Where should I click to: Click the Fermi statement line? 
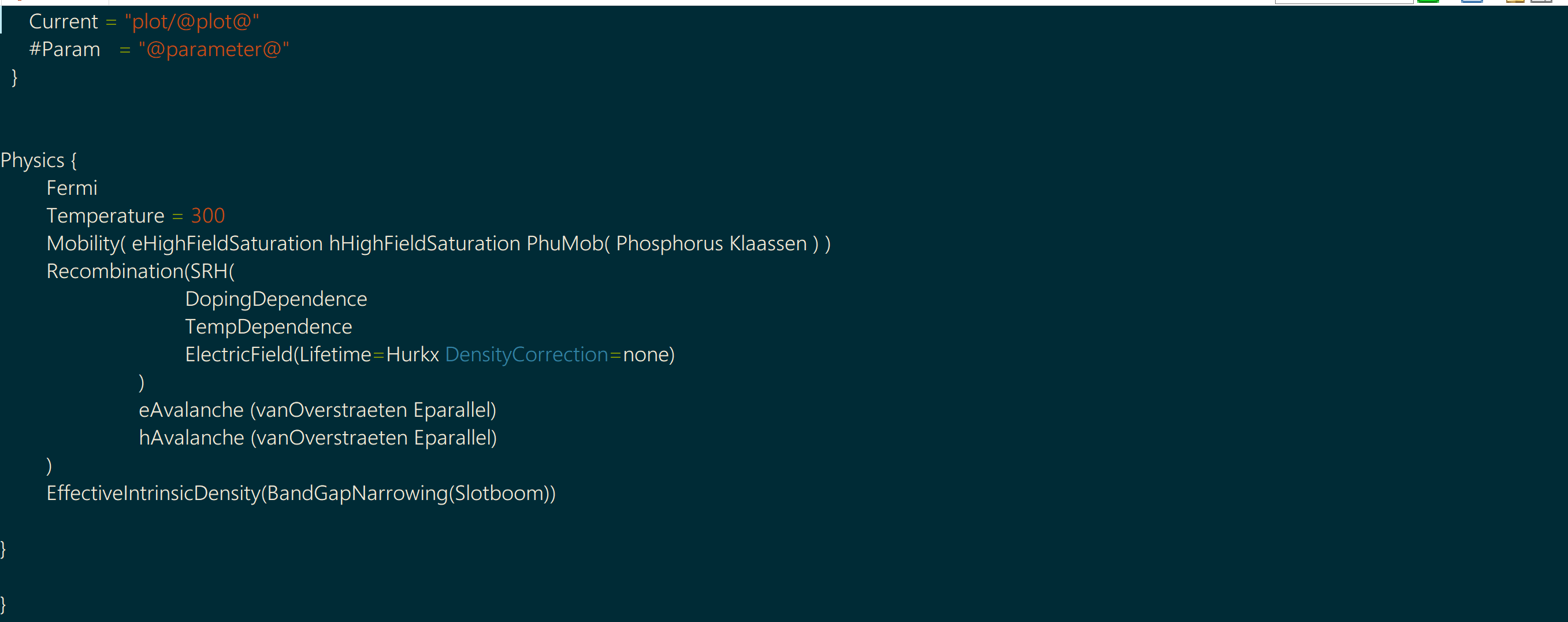(x=72, y=188)
